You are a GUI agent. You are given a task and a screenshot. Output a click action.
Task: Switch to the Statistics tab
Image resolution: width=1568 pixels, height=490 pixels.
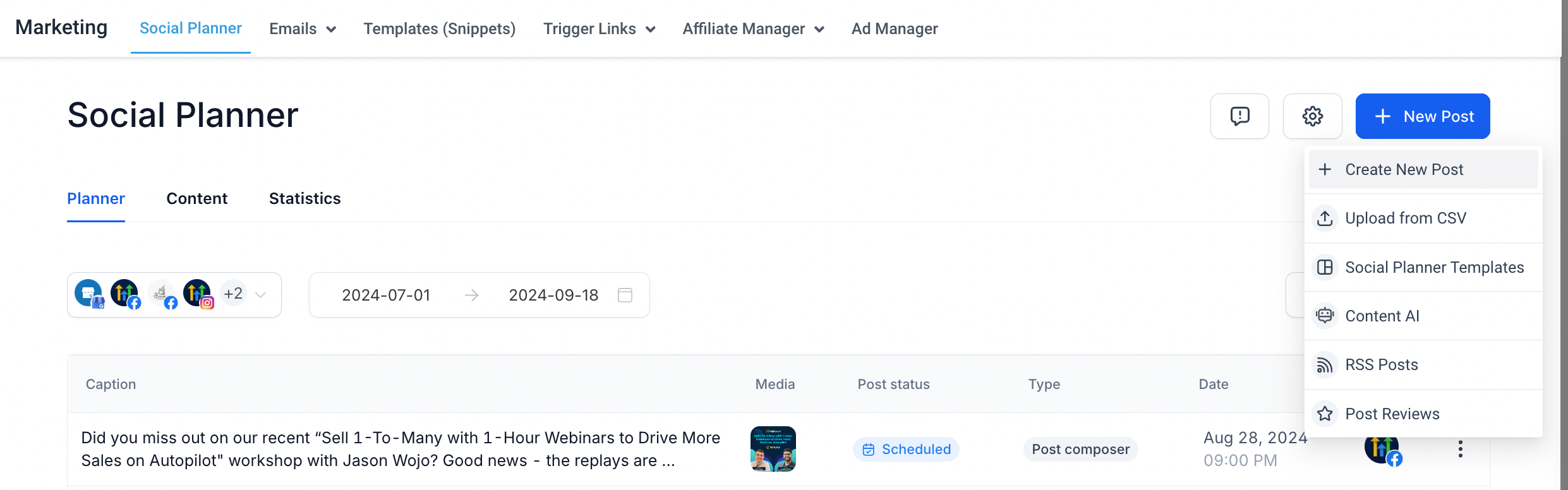(305, 199)
